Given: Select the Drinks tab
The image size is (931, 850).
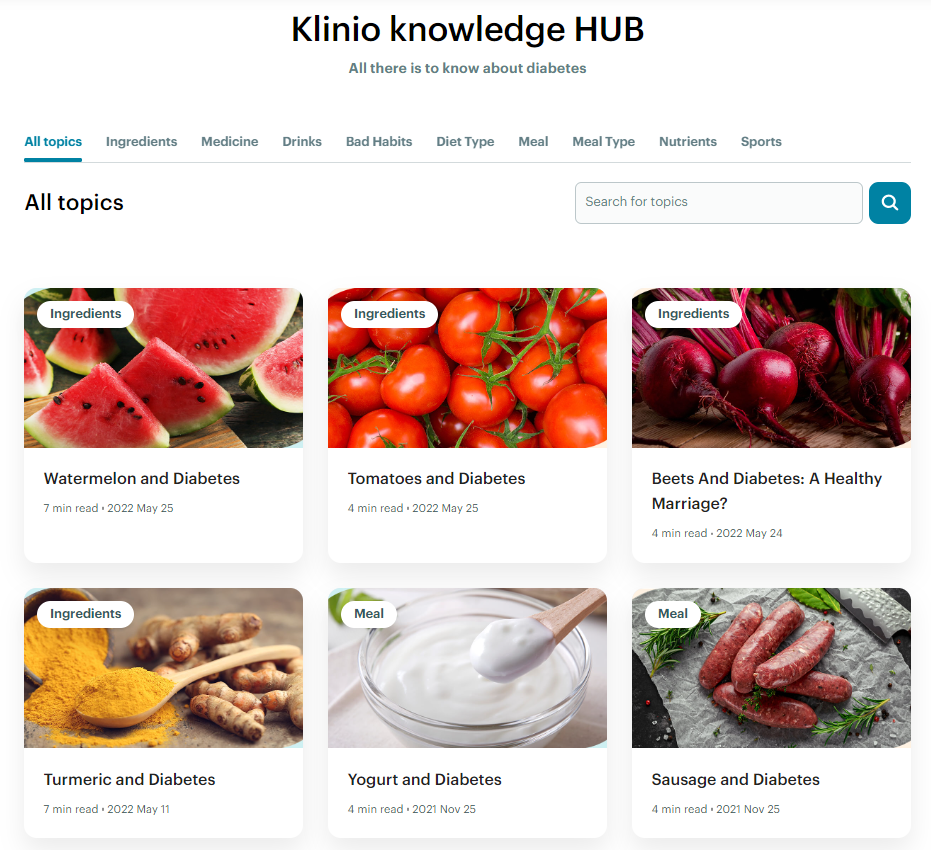Looking at the screenshot, I should tap(302, 142).
